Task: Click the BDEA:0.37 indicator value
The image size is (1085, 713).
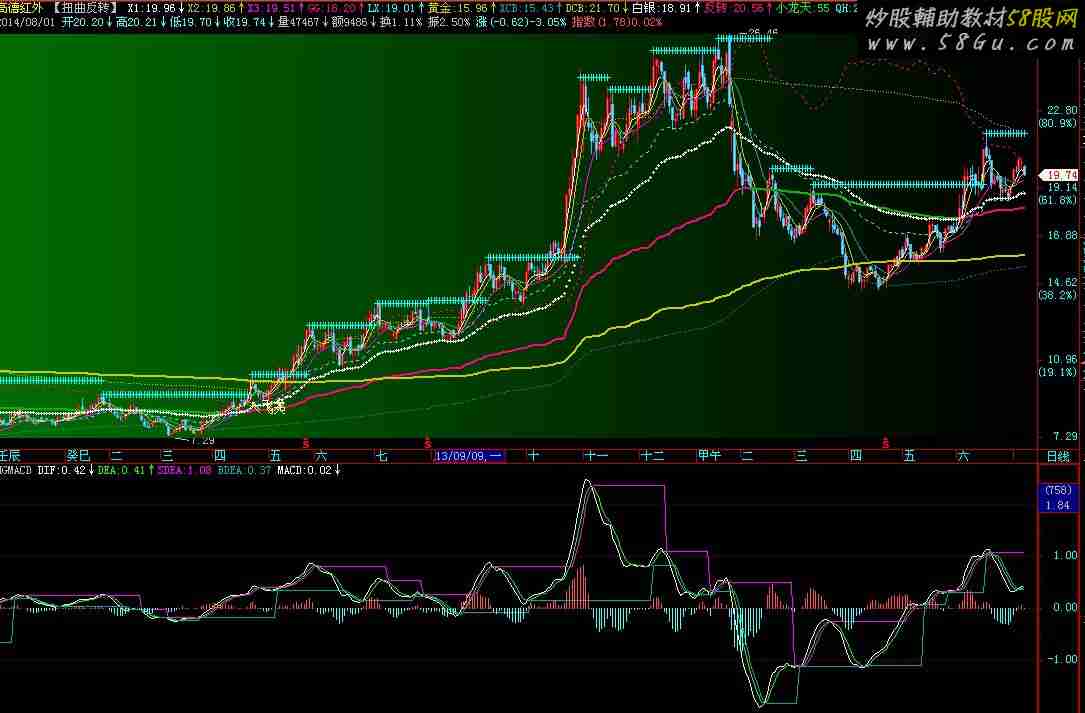Action: click(x=244, y=471)
